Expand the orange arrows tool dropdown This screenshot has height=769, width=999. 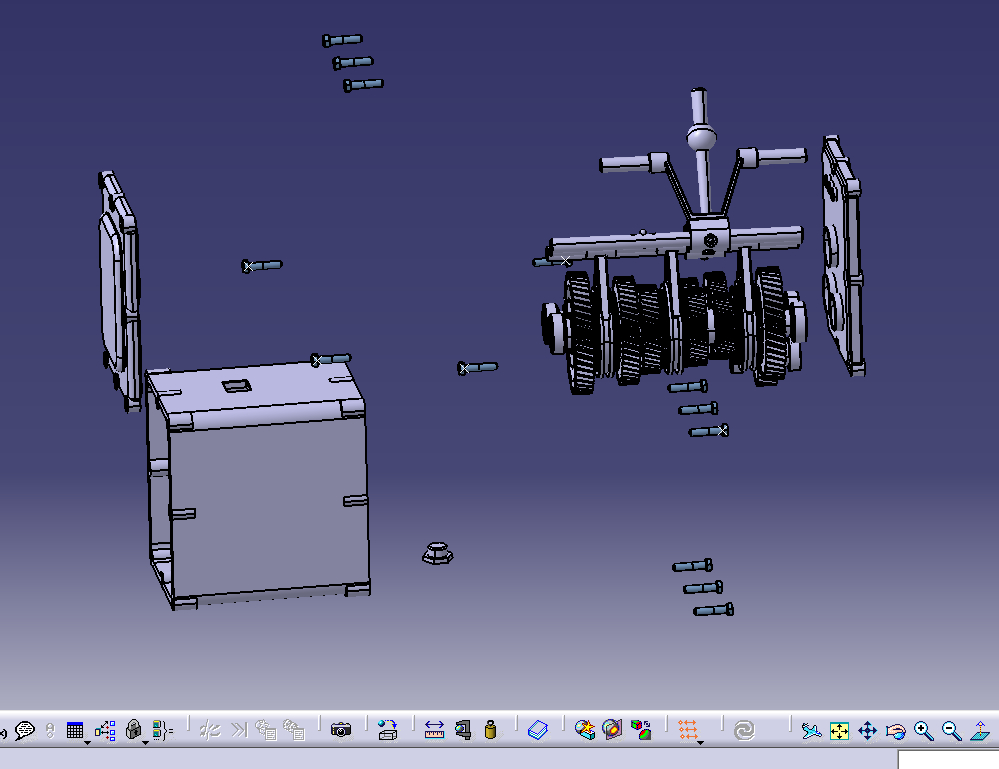[x=700, y=743]
